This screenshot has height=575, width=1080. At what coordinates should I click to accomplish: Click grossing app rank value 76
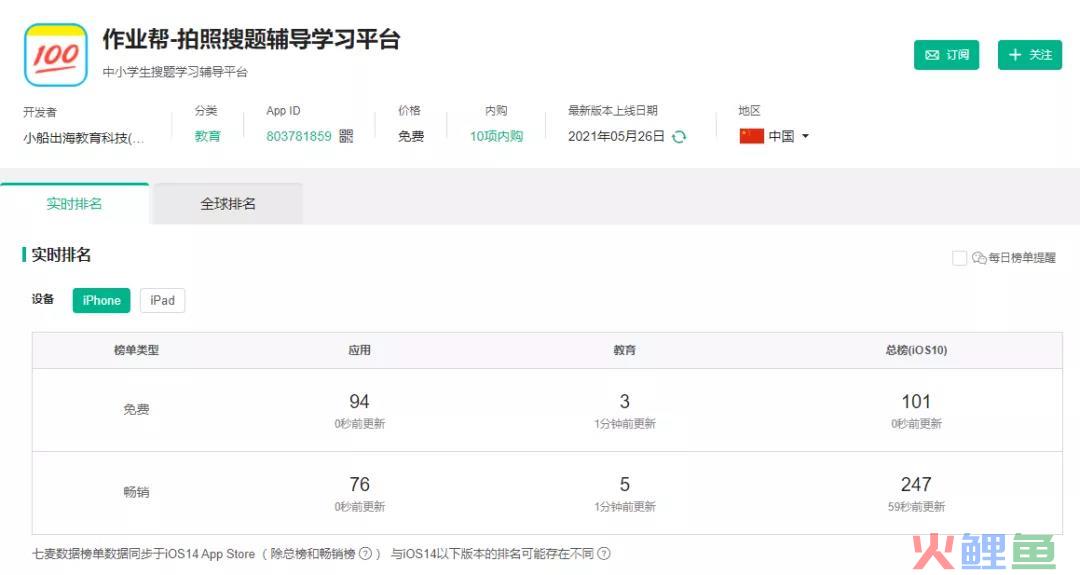(360, 484)
